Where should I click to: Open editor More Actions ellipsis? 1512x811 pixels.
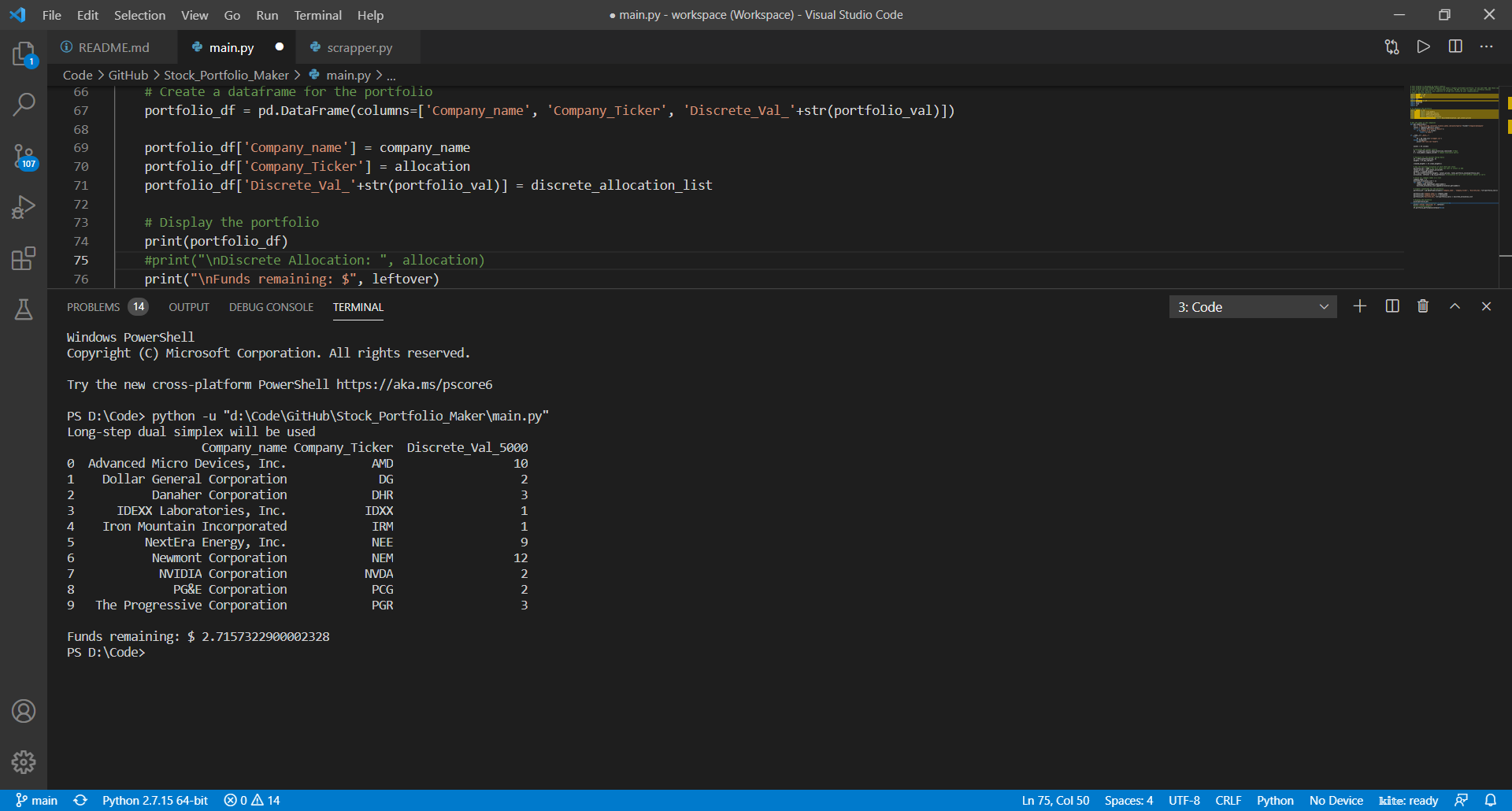pyautogui.click(x=1486, y=47)
